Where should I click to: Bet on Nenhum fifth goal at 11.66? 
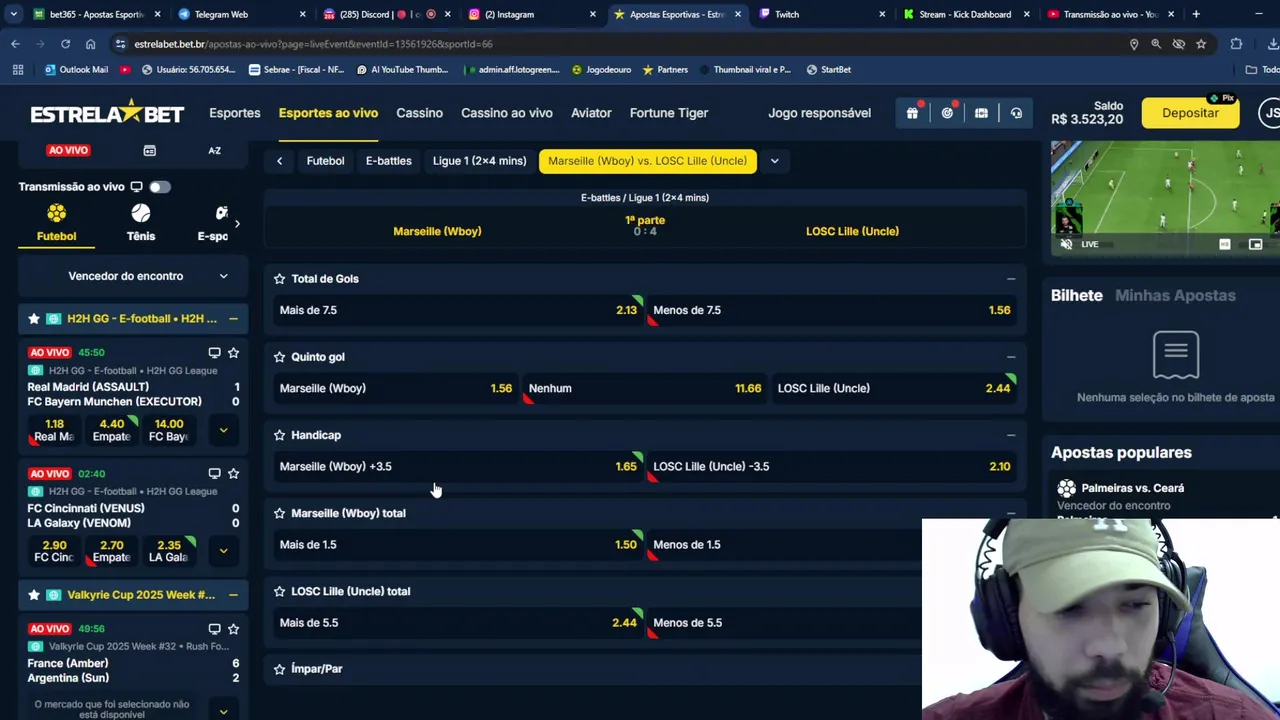tap(645, 388)
